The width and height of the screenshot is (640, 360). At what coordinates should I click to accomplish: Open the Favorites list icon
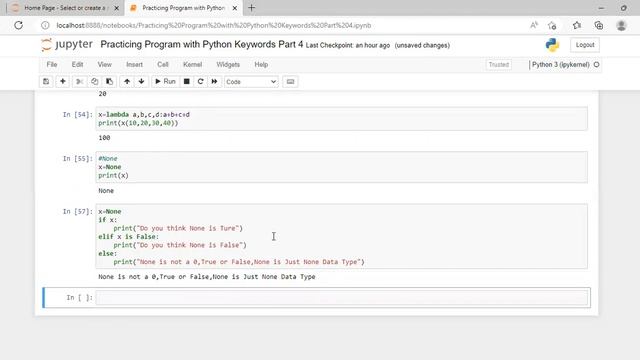pyautogui.click(x=577, y=25)
